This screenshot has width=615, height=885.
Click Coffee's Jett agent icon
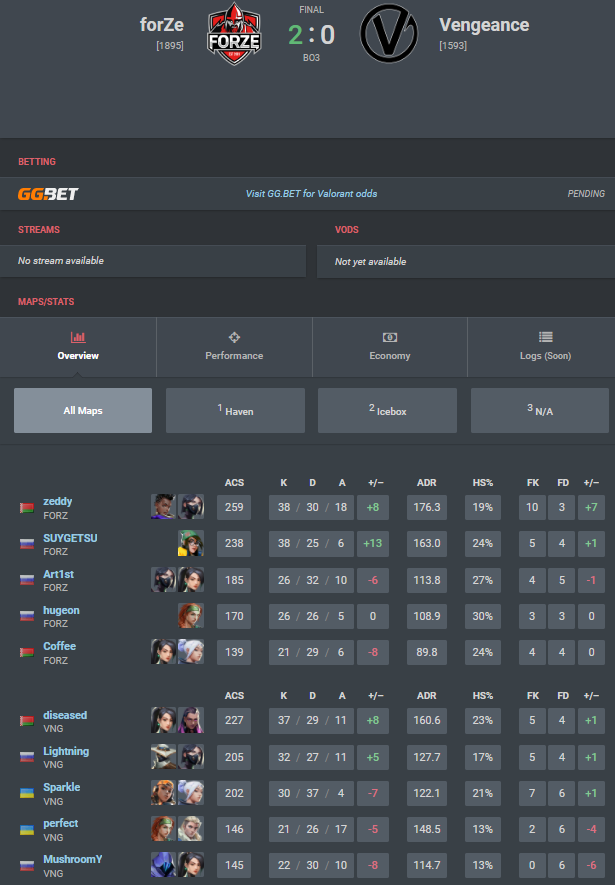[x=191, y=652]
